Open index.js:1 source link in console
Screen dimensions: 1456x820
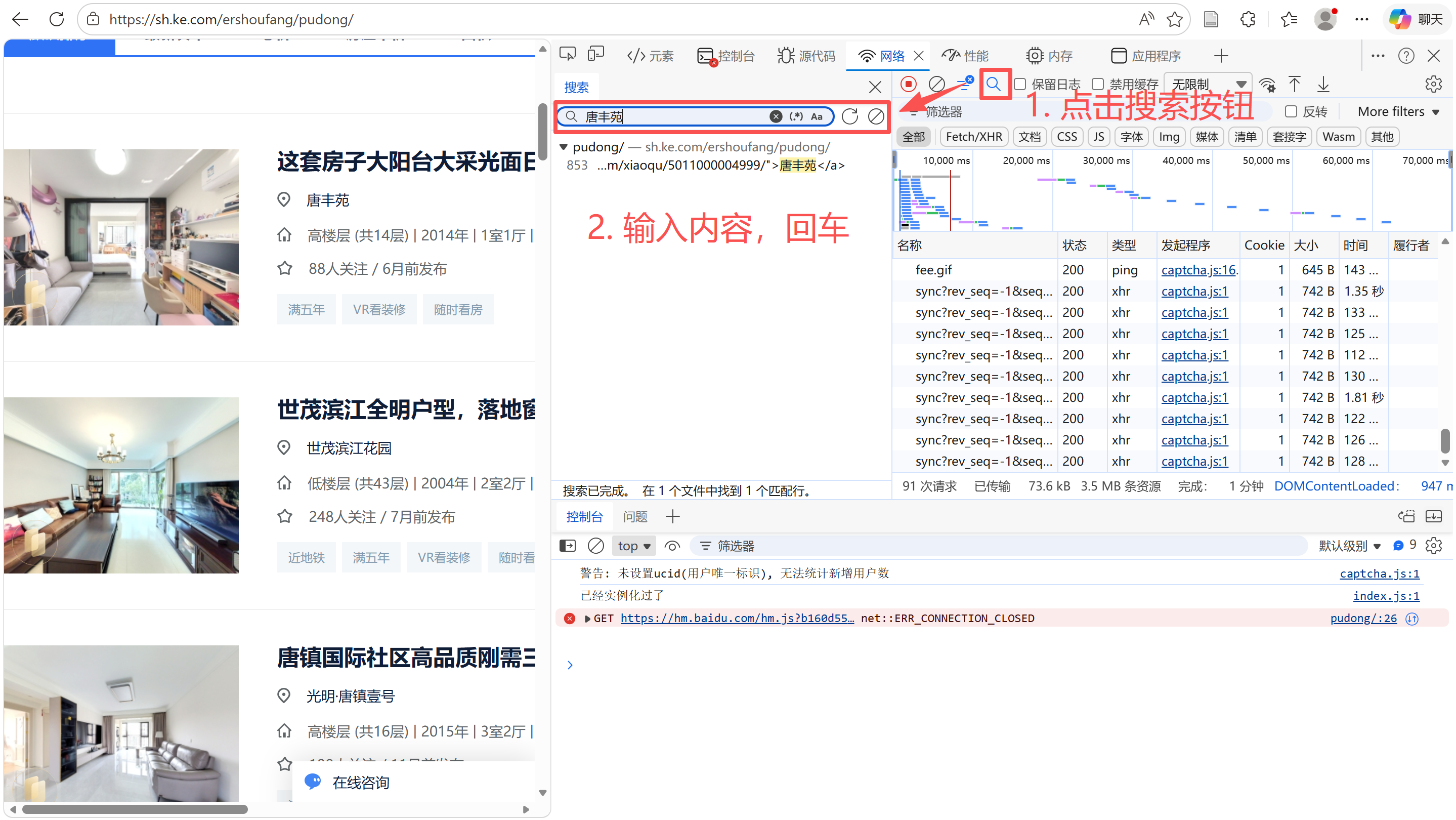1386,595
